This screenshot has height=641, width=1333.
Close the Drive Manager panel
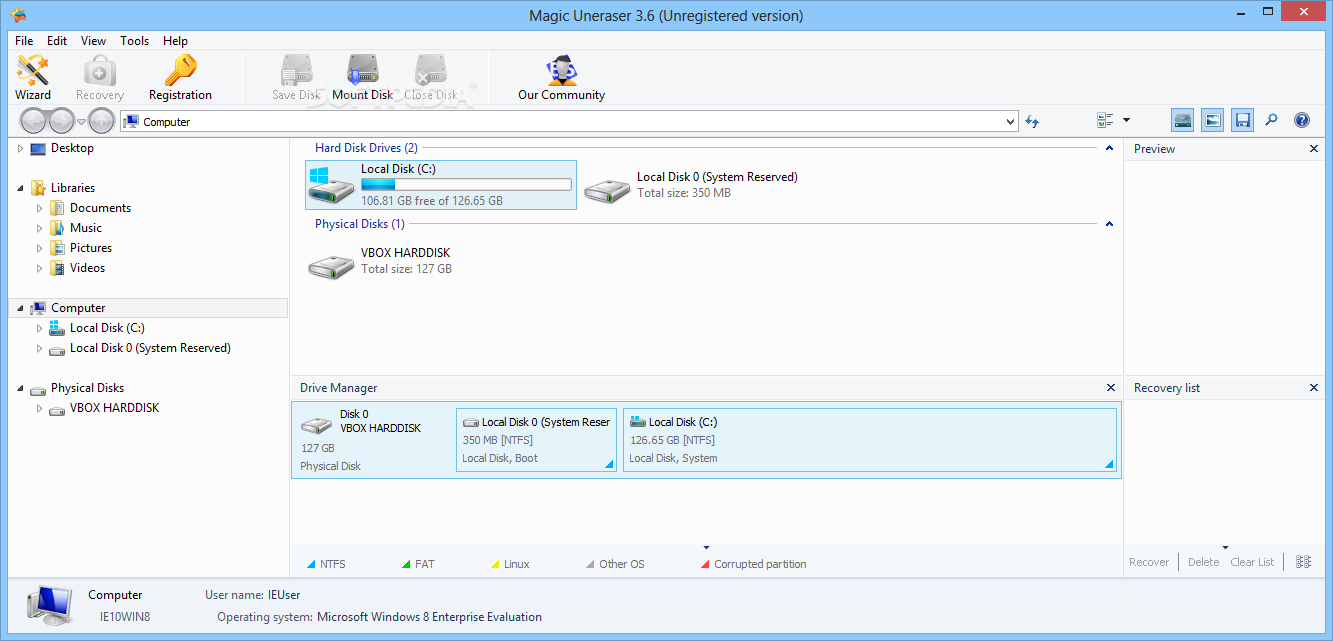tap(1111, 388)
